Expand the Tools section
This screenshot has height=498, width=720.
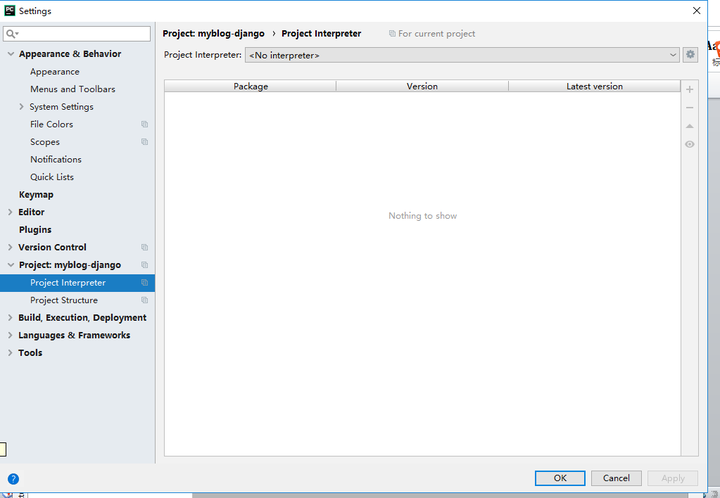point(10,353)
